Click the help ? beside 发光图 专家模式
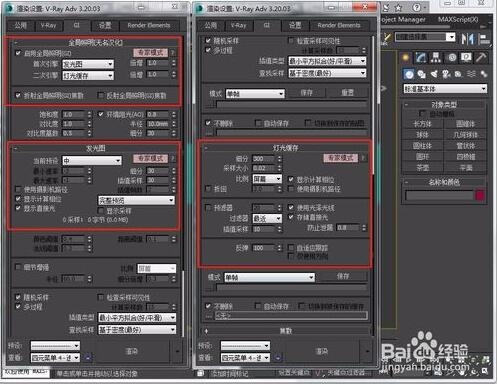The width and height of the screenshot is (498, 384). point(173,158)
